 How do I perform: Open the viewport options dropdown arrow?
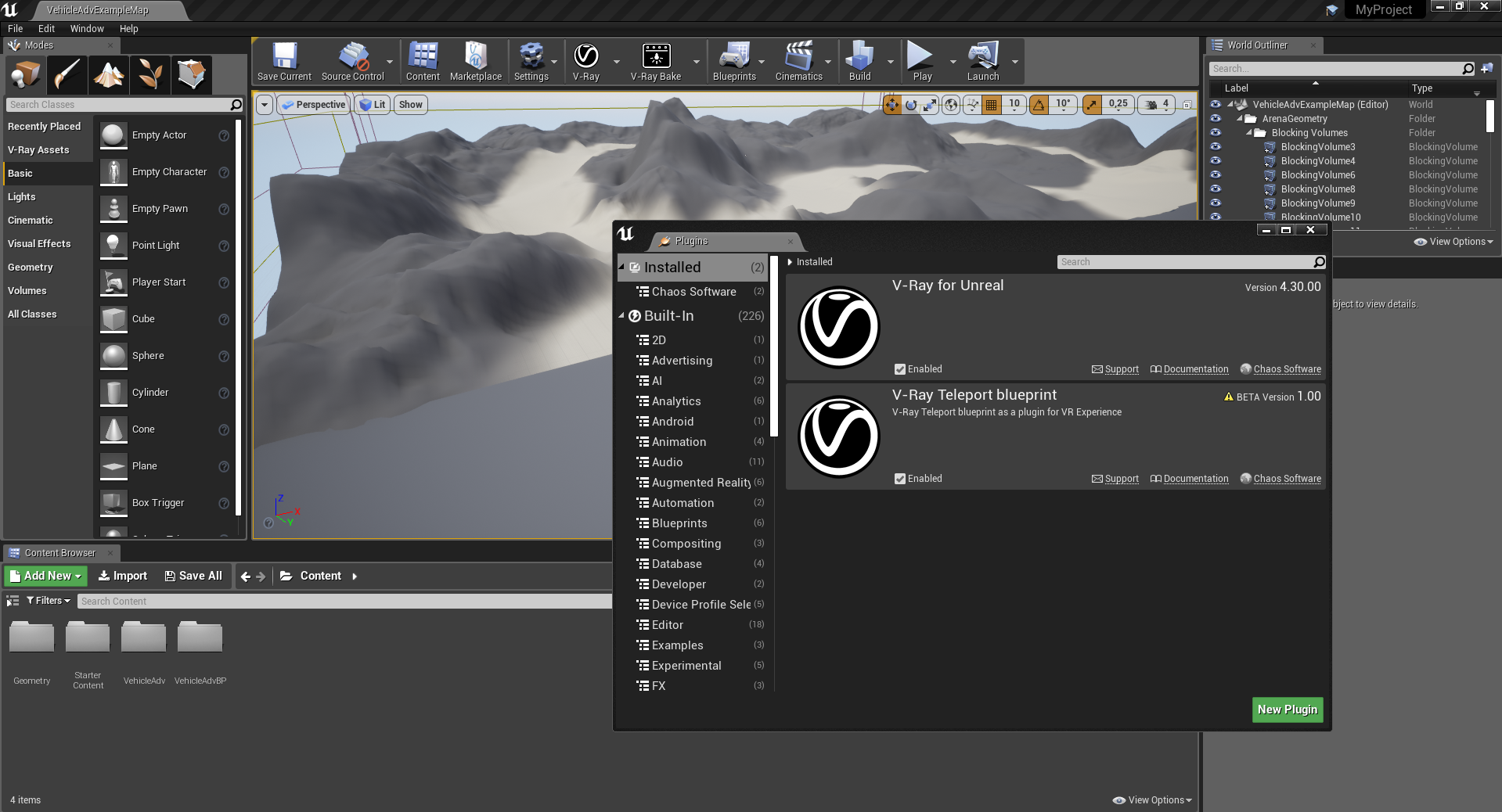pyautogui.click(x=265, y=105)
